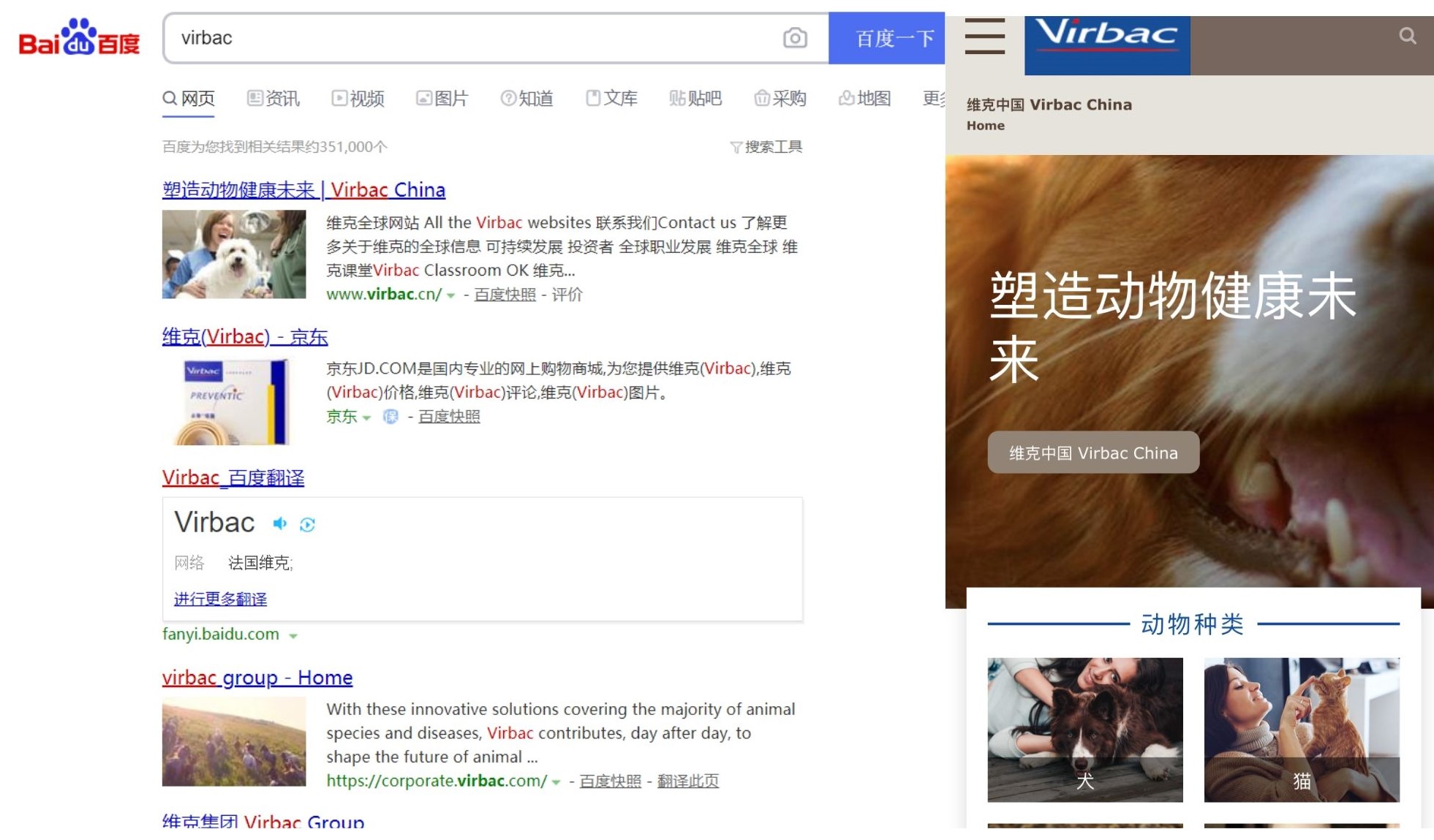Image resolution: width=1434 pixels, height=840 pixels.
Task: Open the 贴吧 tab
Action: [x=695, y=99]
